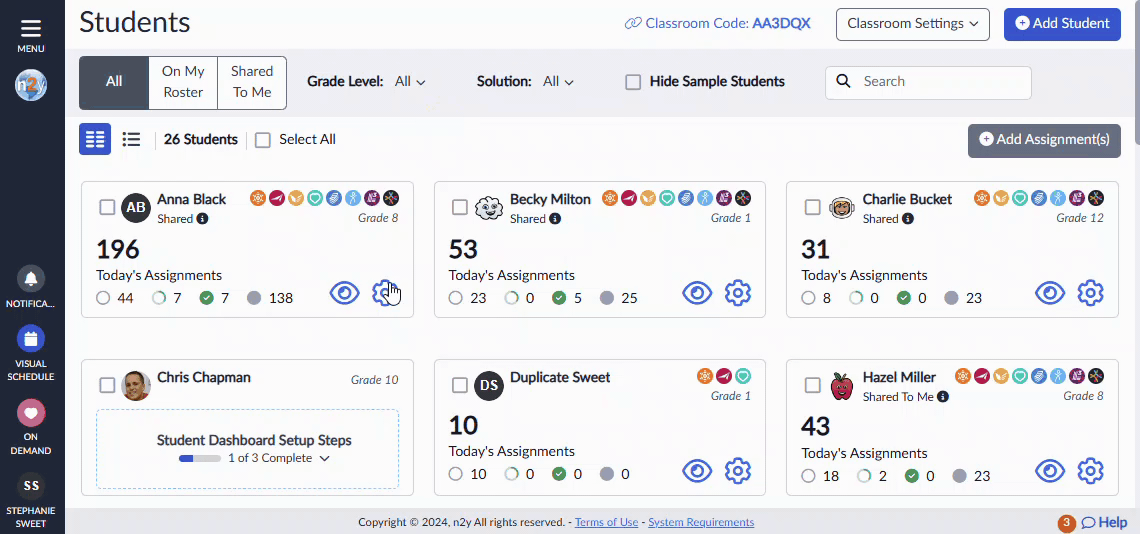This screenshot has width=1140, height=534.
Task: Open the On Demand heart icon
Action: click(31, 413)
